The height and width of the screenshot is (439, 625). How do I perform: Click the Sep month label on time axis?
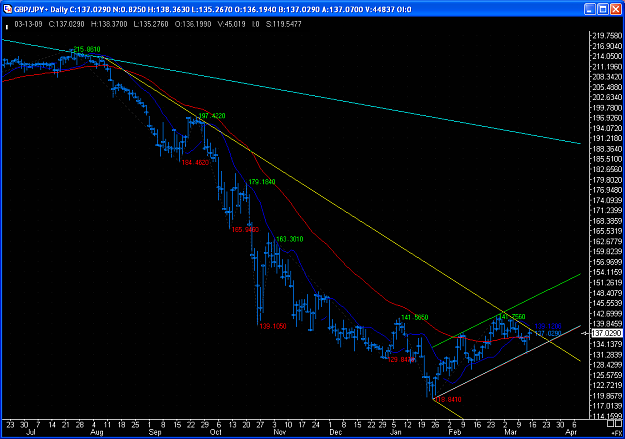click(x=155, y=432)
